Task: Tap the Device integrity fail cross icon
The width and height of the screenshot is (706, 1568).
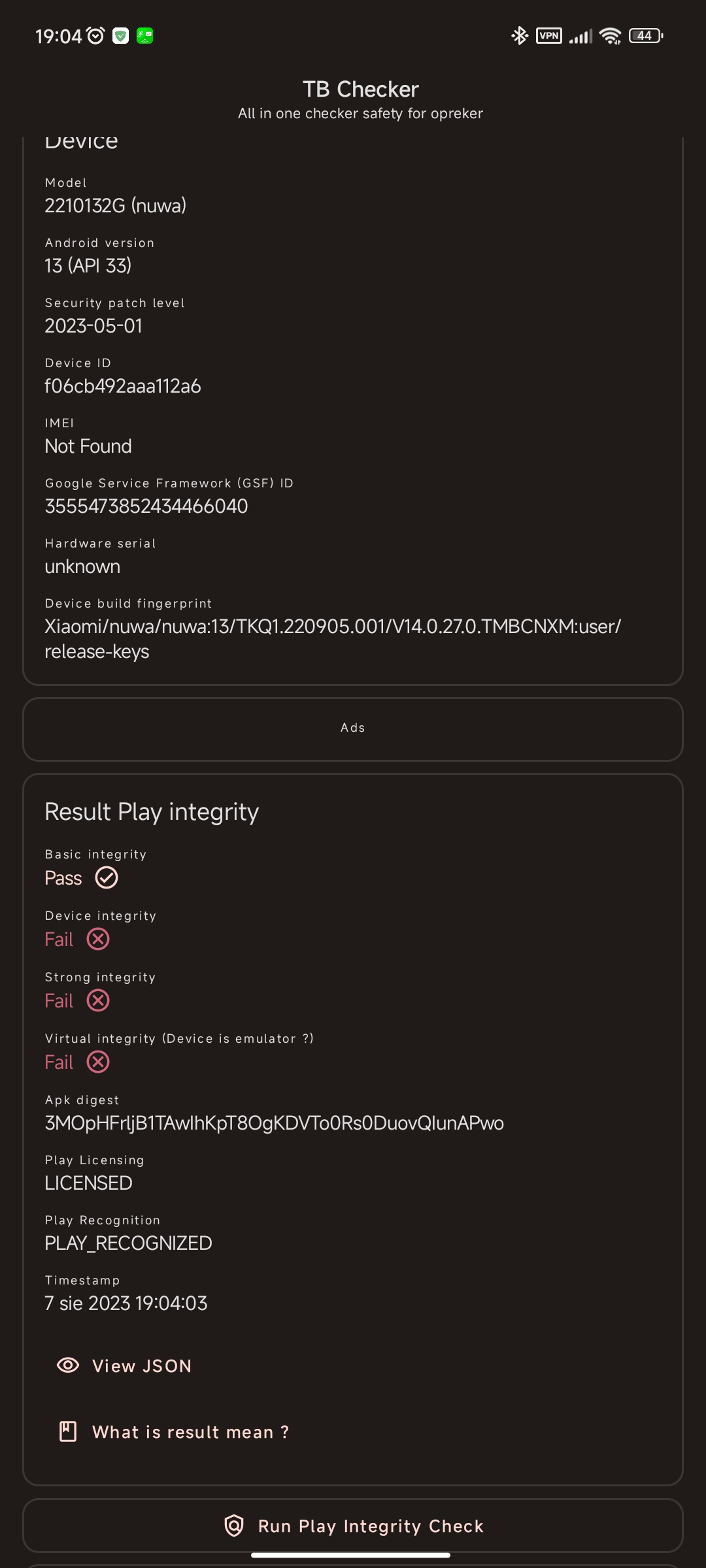Action: [x=98, y=939]
